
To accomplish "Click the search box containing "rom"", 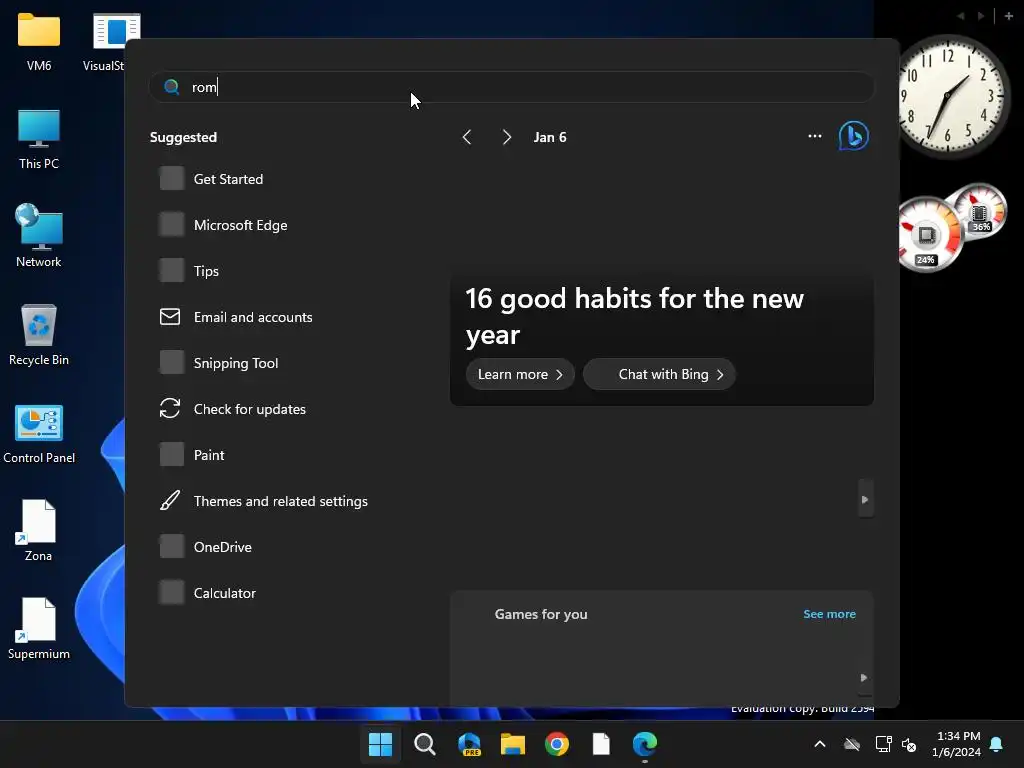I will [x=511, y=87].
